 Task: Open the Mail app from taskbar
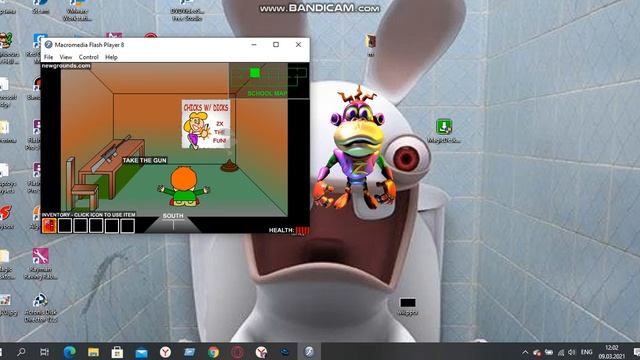point(142,351)
